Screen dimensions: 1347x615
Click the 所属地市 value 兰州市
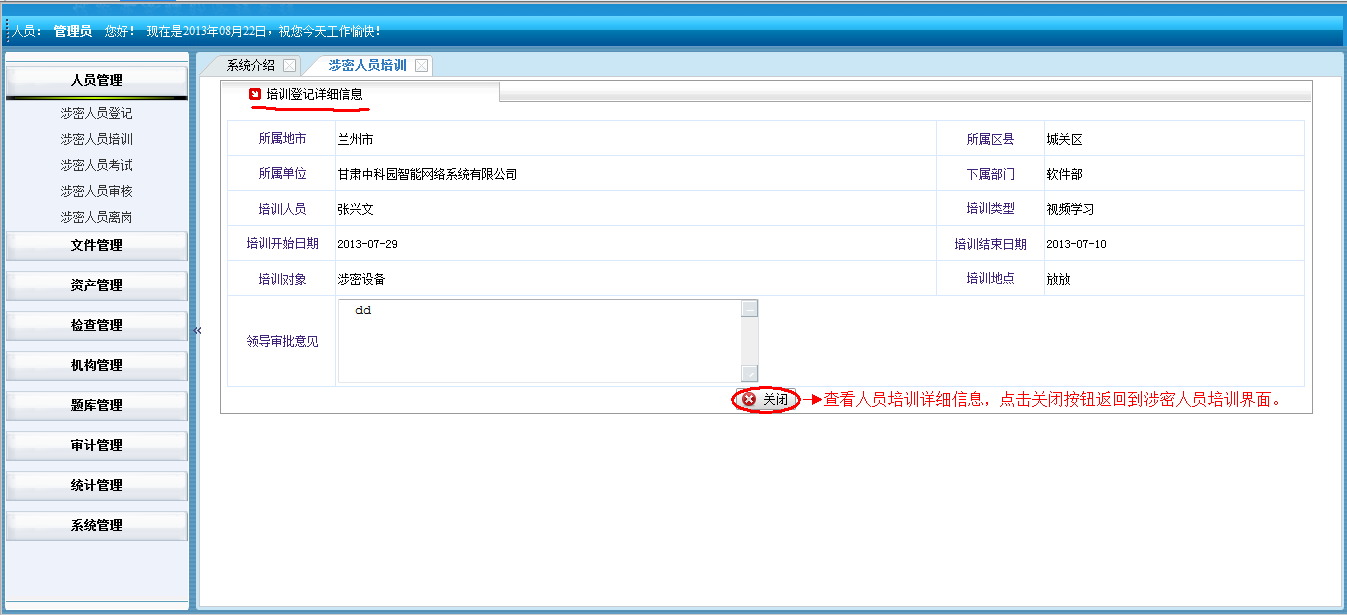click(355, 139)
